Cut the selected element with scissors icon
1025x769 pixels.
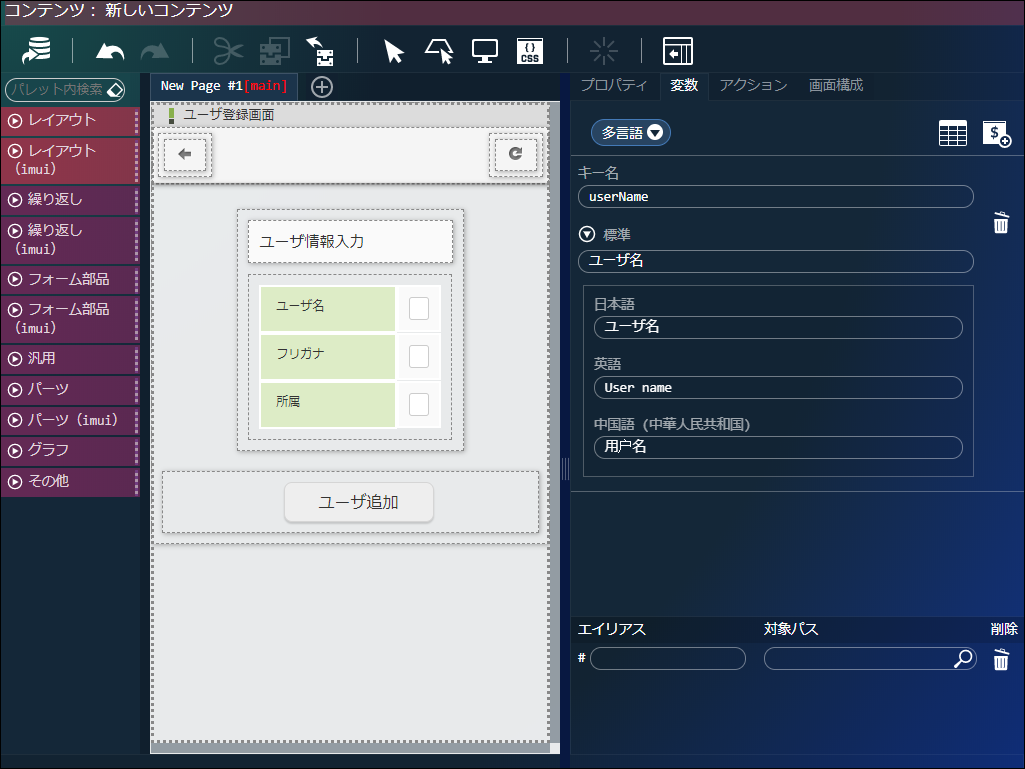(228, 51)
